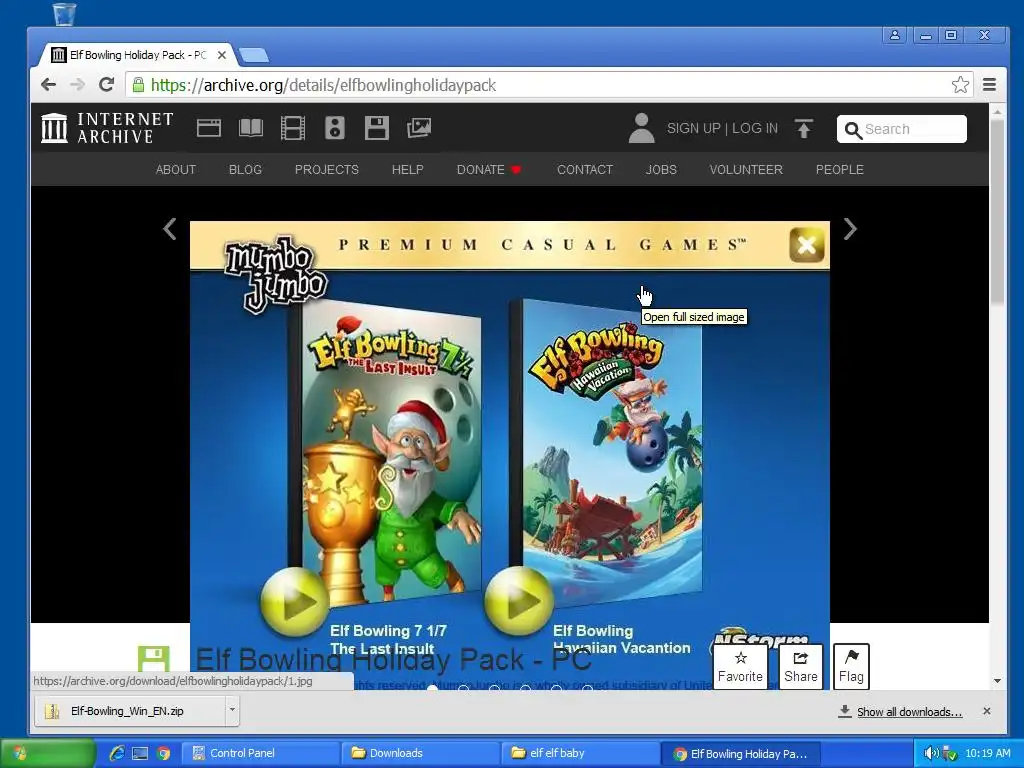
Task: Click the Windows Start button
Action: [48, 753]
